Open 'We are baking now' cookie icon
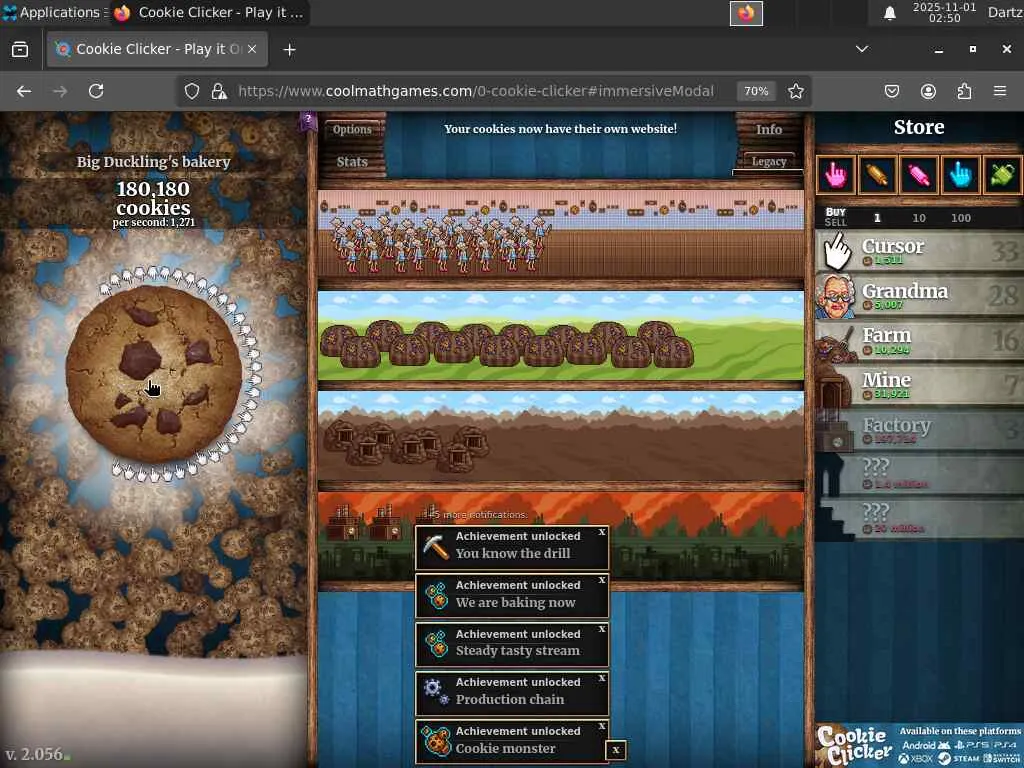Screen dimensions: 1024x768 (436, 595)
